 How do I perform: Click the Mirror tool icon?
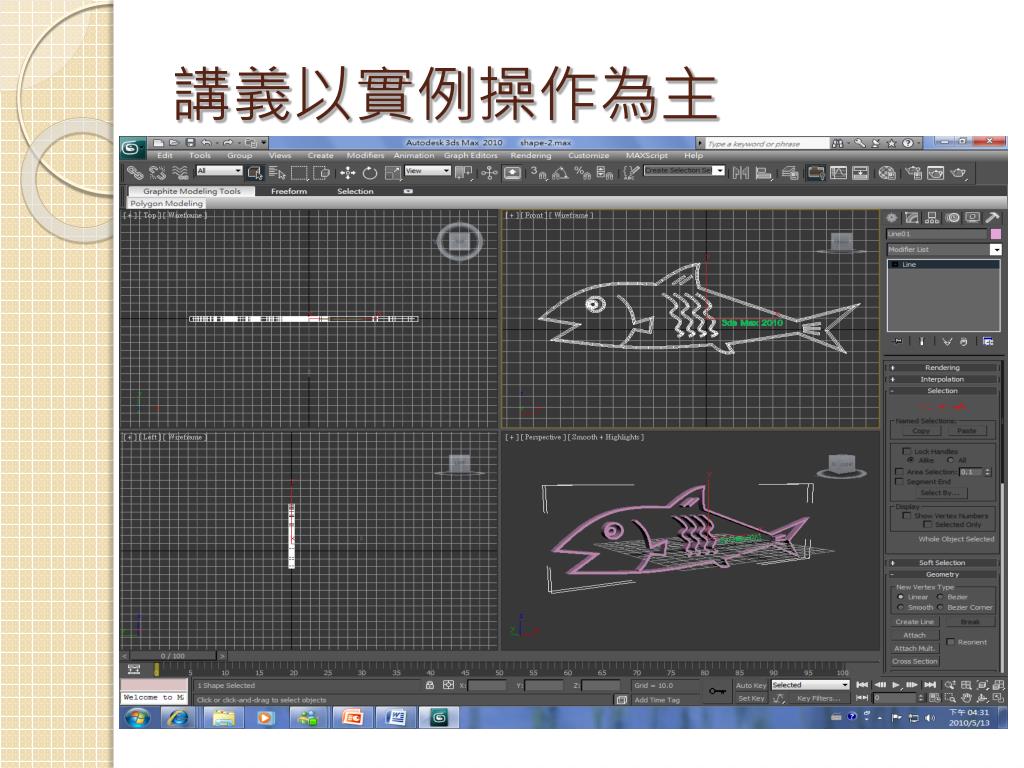741,173
